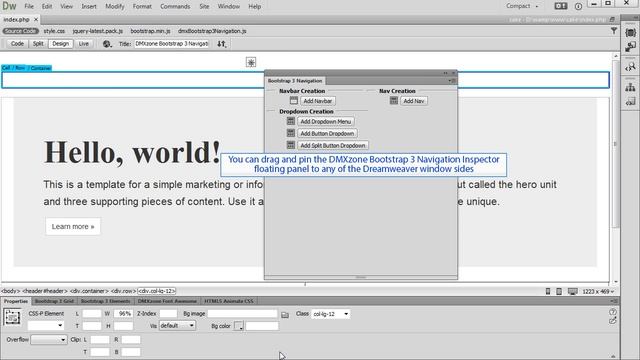This screenshot has height=360, width=640.
Task: Open the Modify menu
Action: (x=115, y=6)
